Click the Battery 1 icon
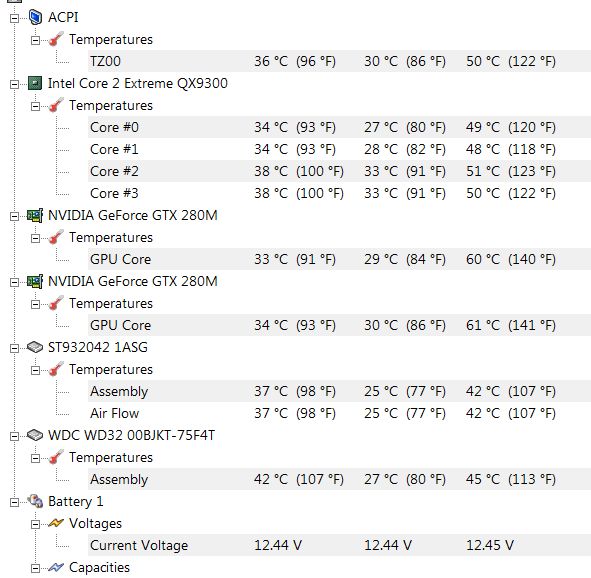 coord(35,502)
